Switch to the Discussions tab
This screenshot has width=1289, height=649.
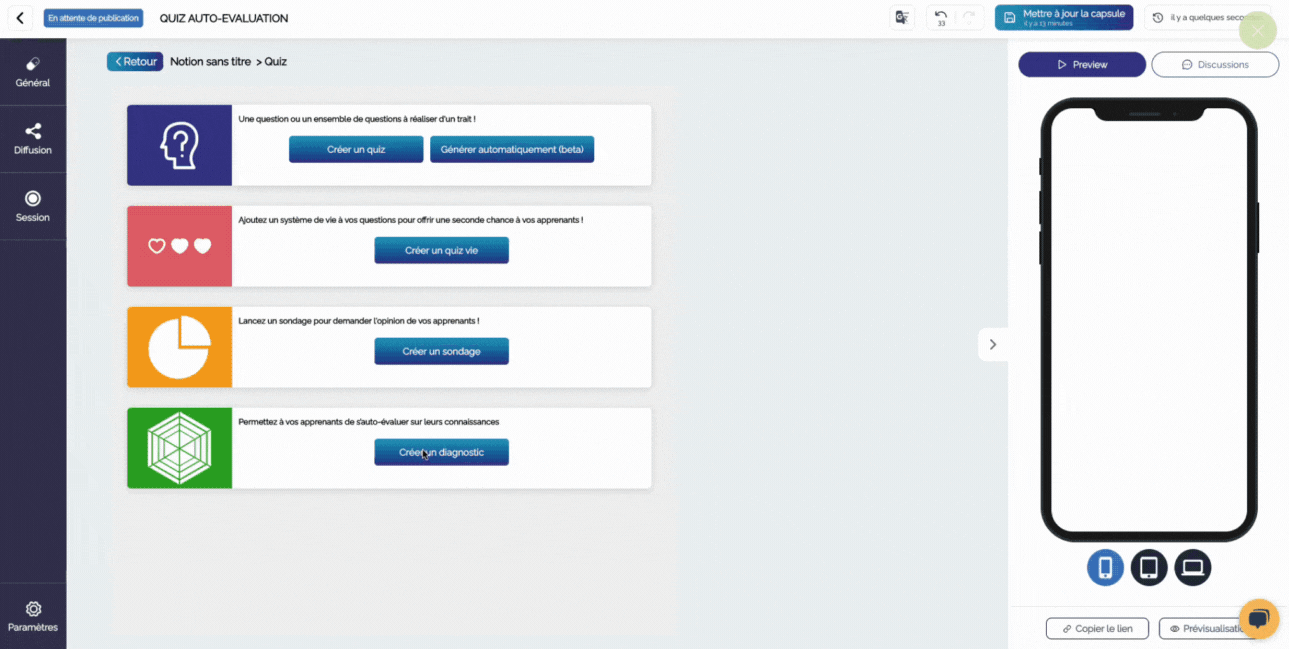click(x=1215, y=64)
